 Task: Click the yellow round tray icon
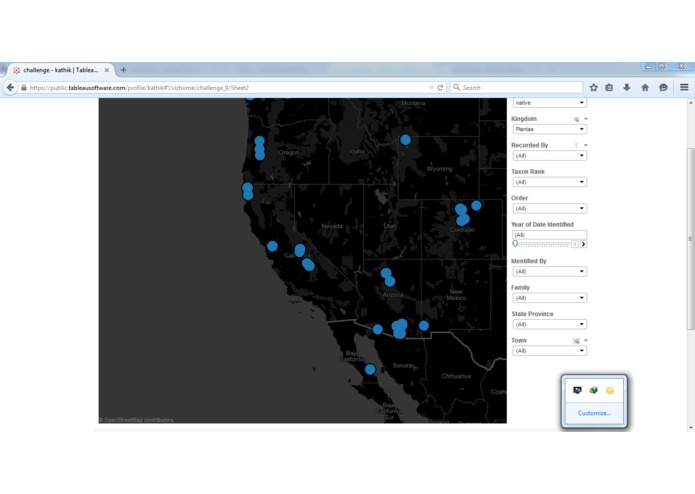pos(610,390)
